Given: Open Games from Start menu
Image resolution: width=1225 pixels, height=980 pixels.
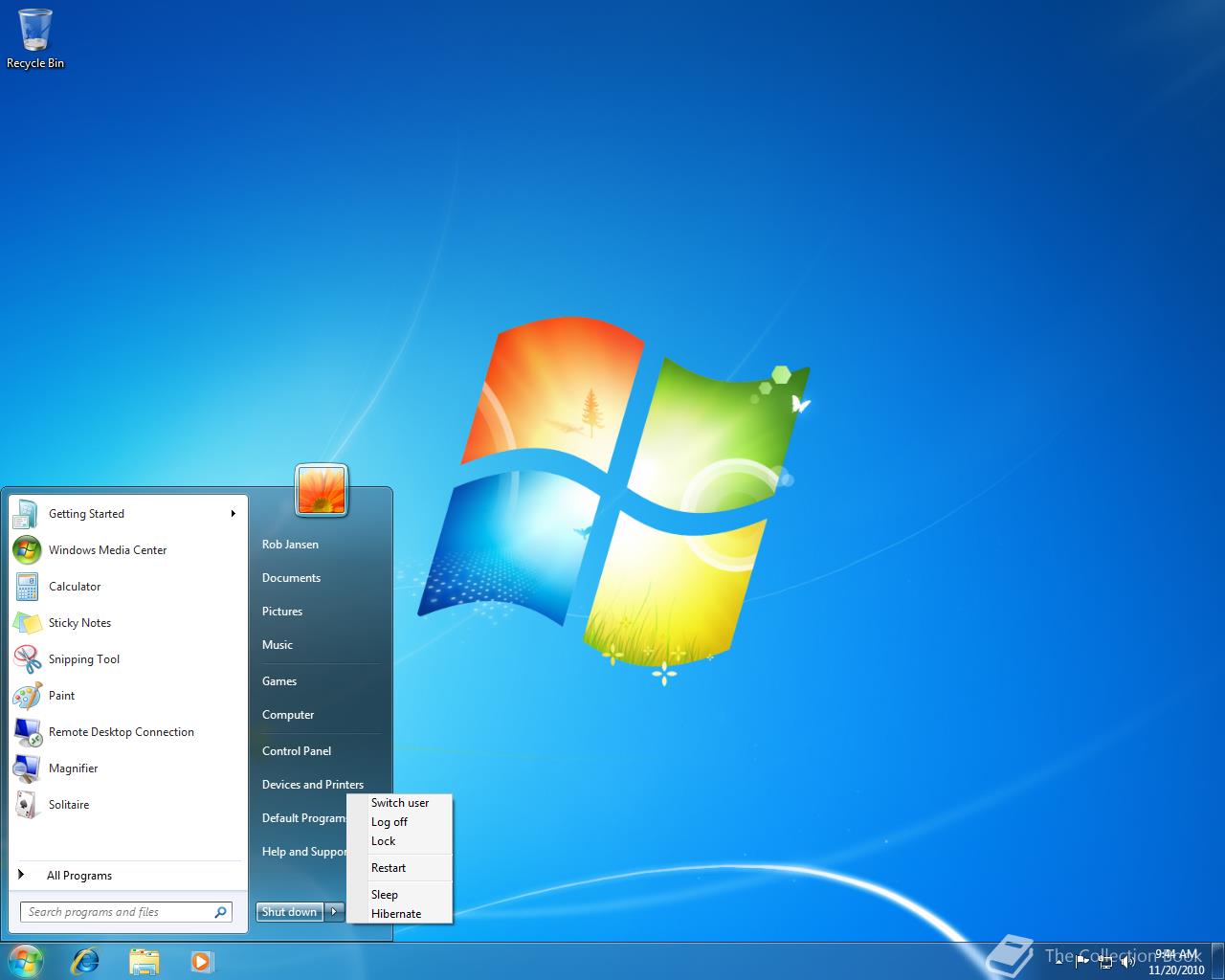Looking at the screenshot, I should click(x=279, y=681).
